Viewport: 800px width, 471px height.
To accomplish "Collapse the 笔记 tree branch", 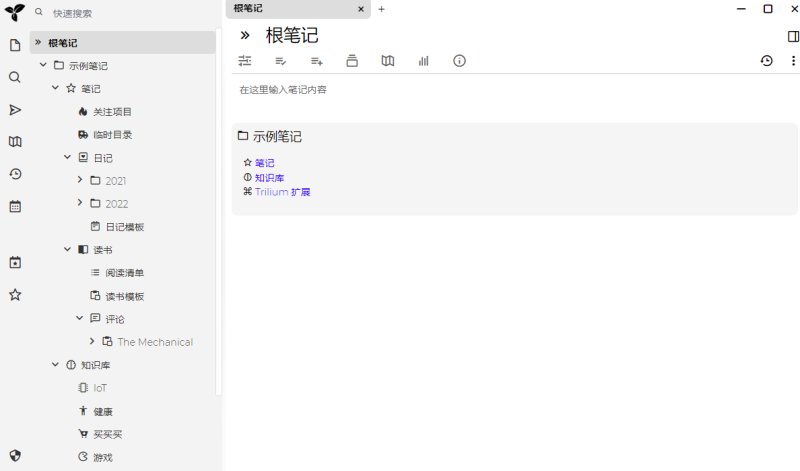I will point(56,88).
